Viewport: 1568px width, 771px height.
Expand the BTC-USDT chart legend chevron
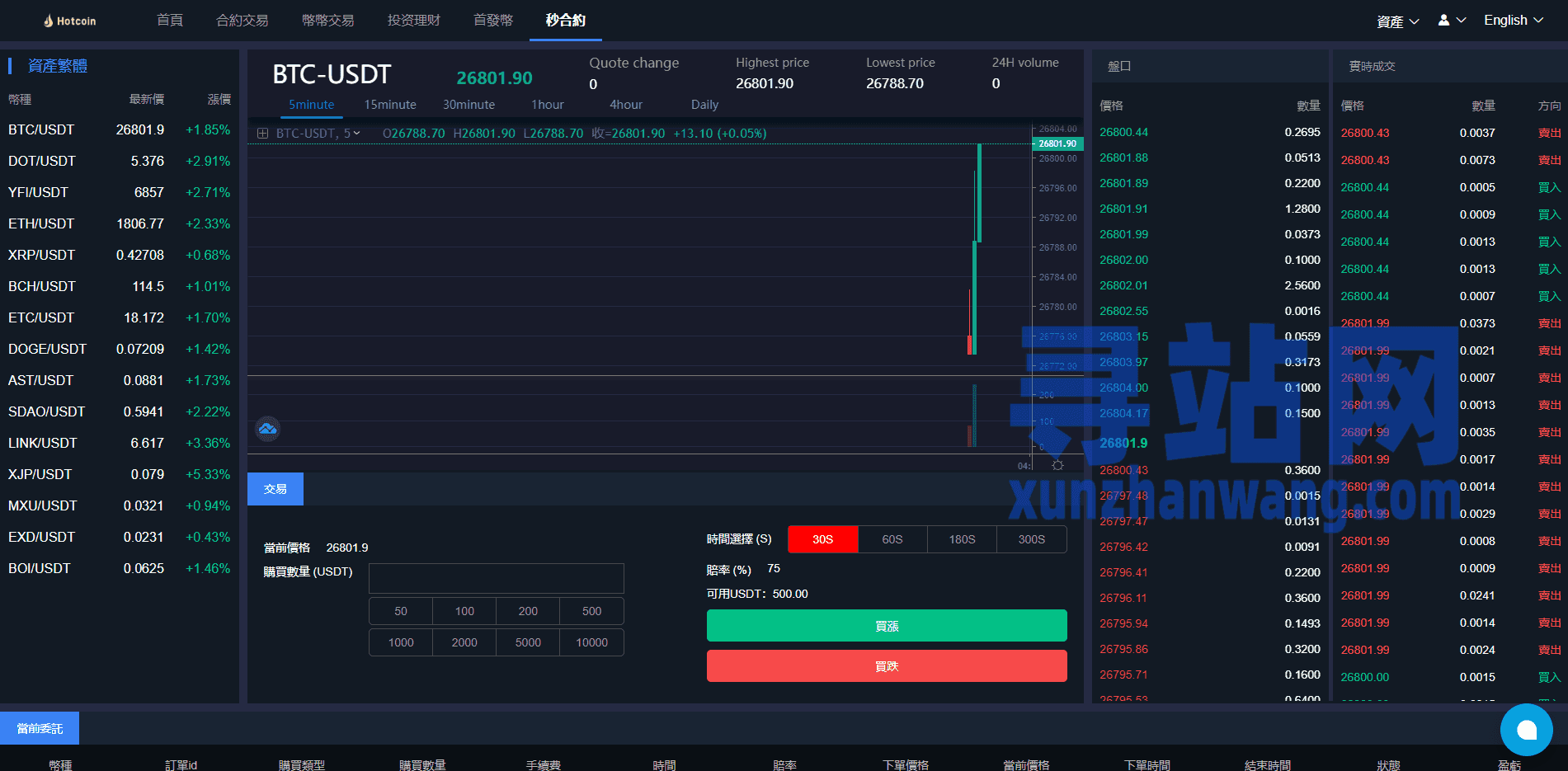pos(357,134)
